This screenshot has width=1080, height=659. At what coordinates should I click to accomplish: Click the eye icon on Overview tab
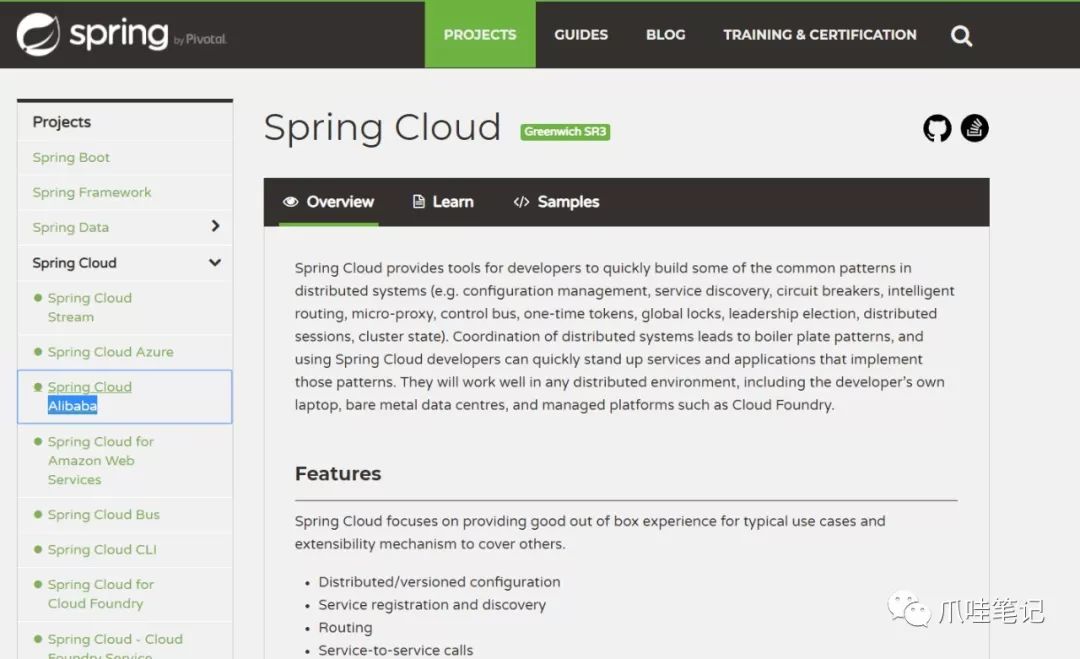pyautogui.click(x=291, y=202)
